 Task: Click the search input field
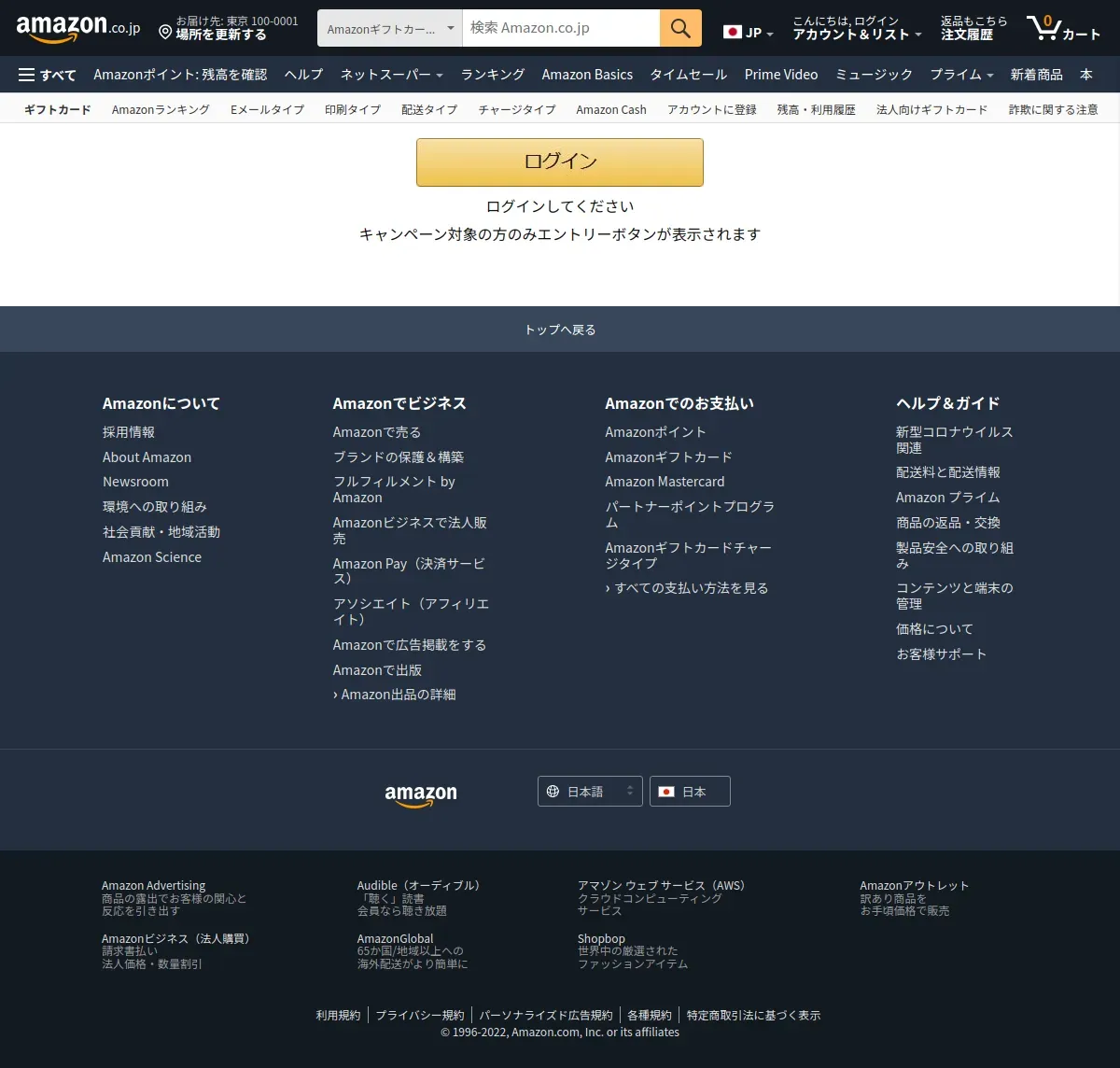point(561,28)
